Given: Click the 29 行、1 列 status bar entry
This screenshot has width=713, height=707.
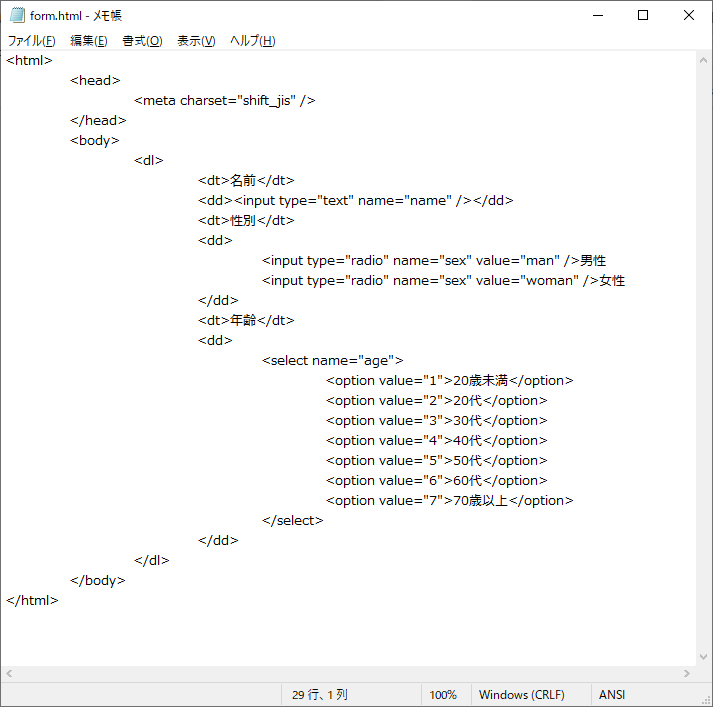Looking at the screenshot, I should click(x=320, y=695).
